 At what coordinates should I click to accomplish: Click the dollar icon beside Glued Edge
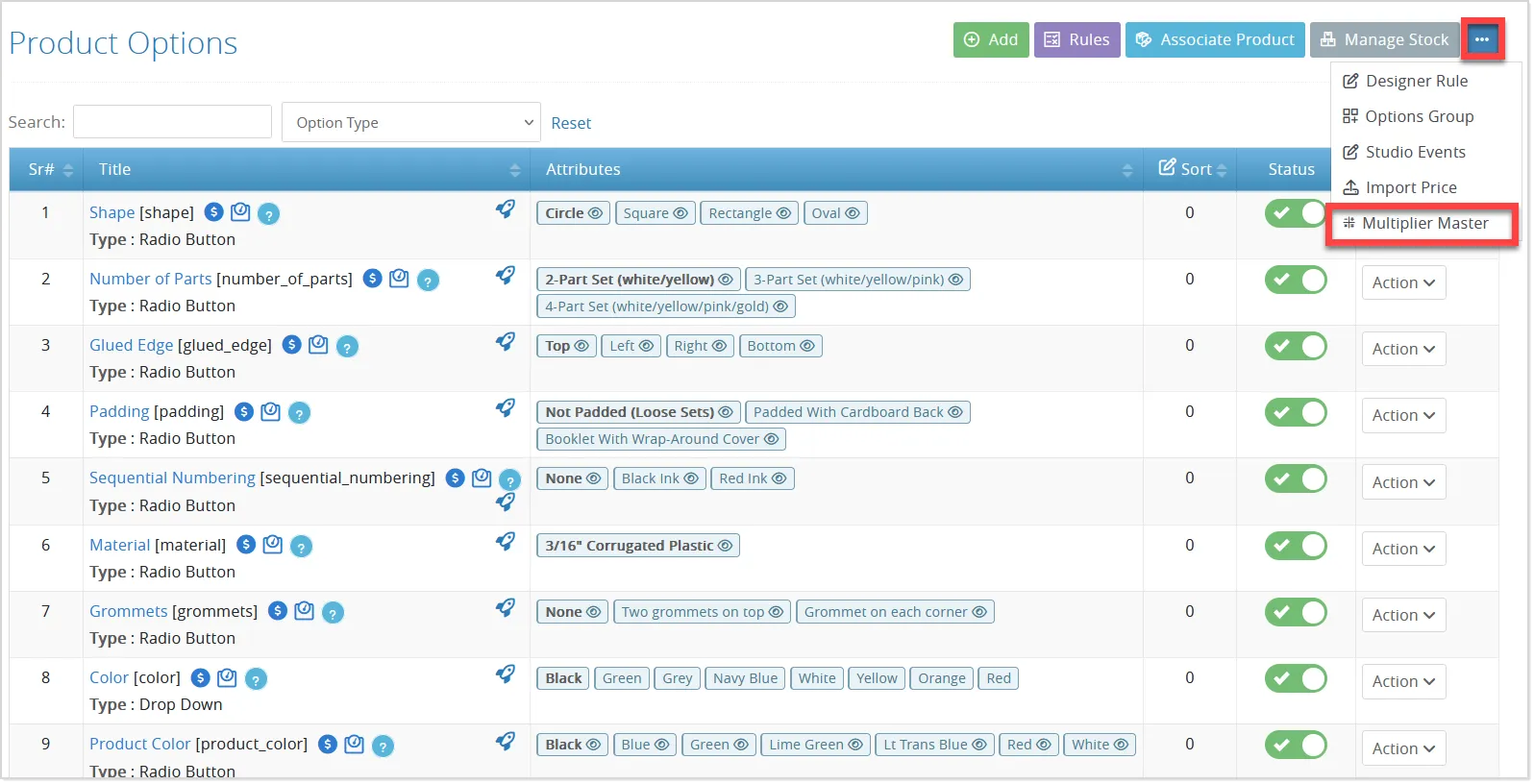[292, 345]
